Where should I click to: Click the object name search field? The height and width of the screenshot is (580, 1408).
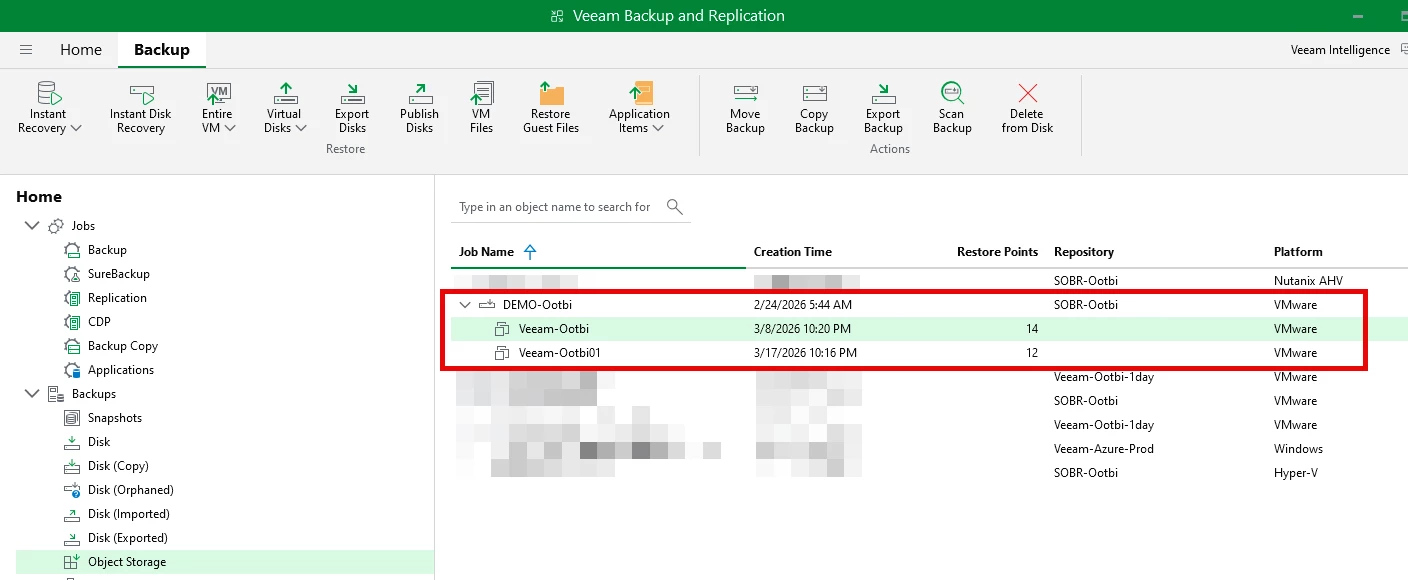pos(555,207)
